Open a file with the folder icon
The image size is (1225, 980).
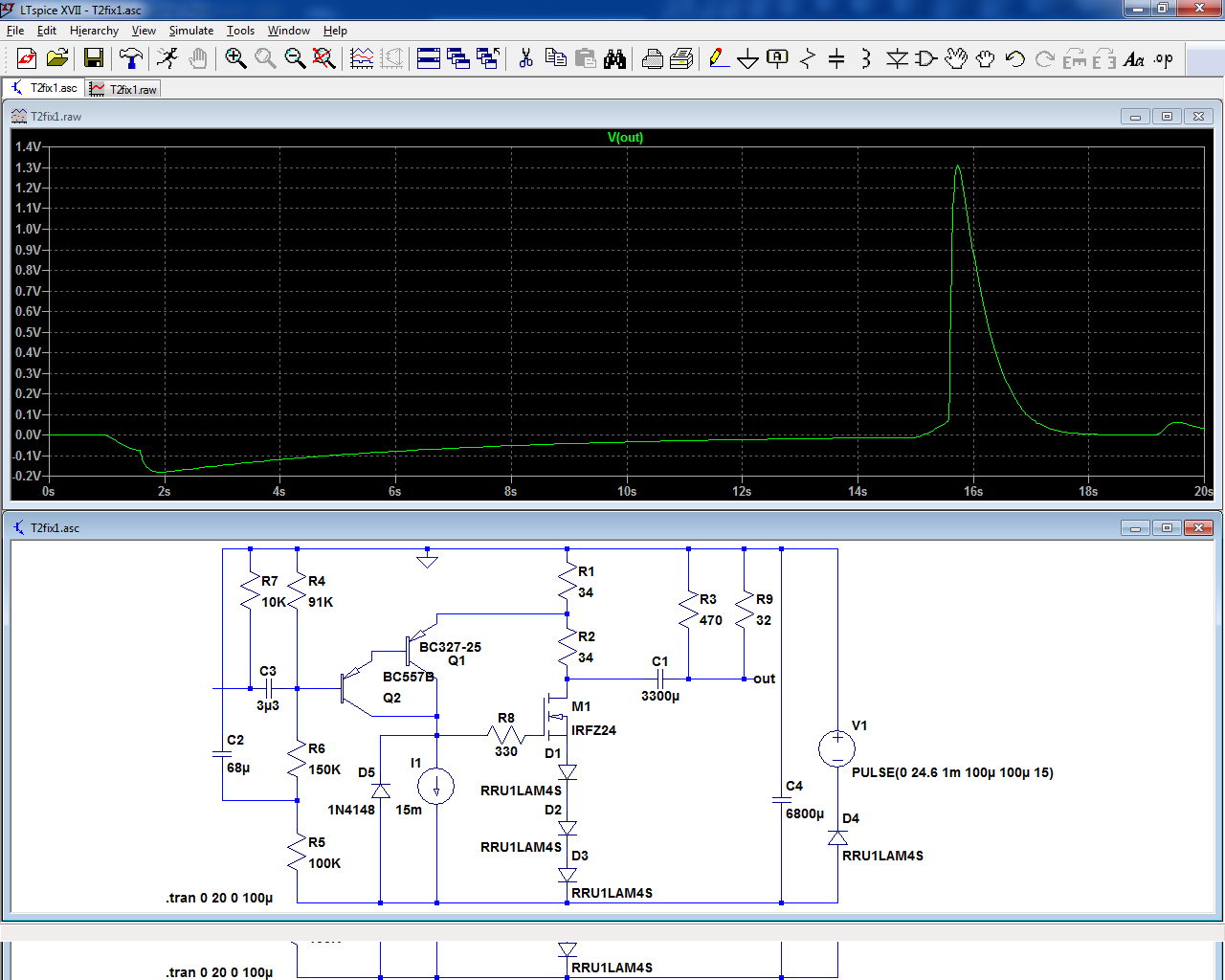point(57,58)
